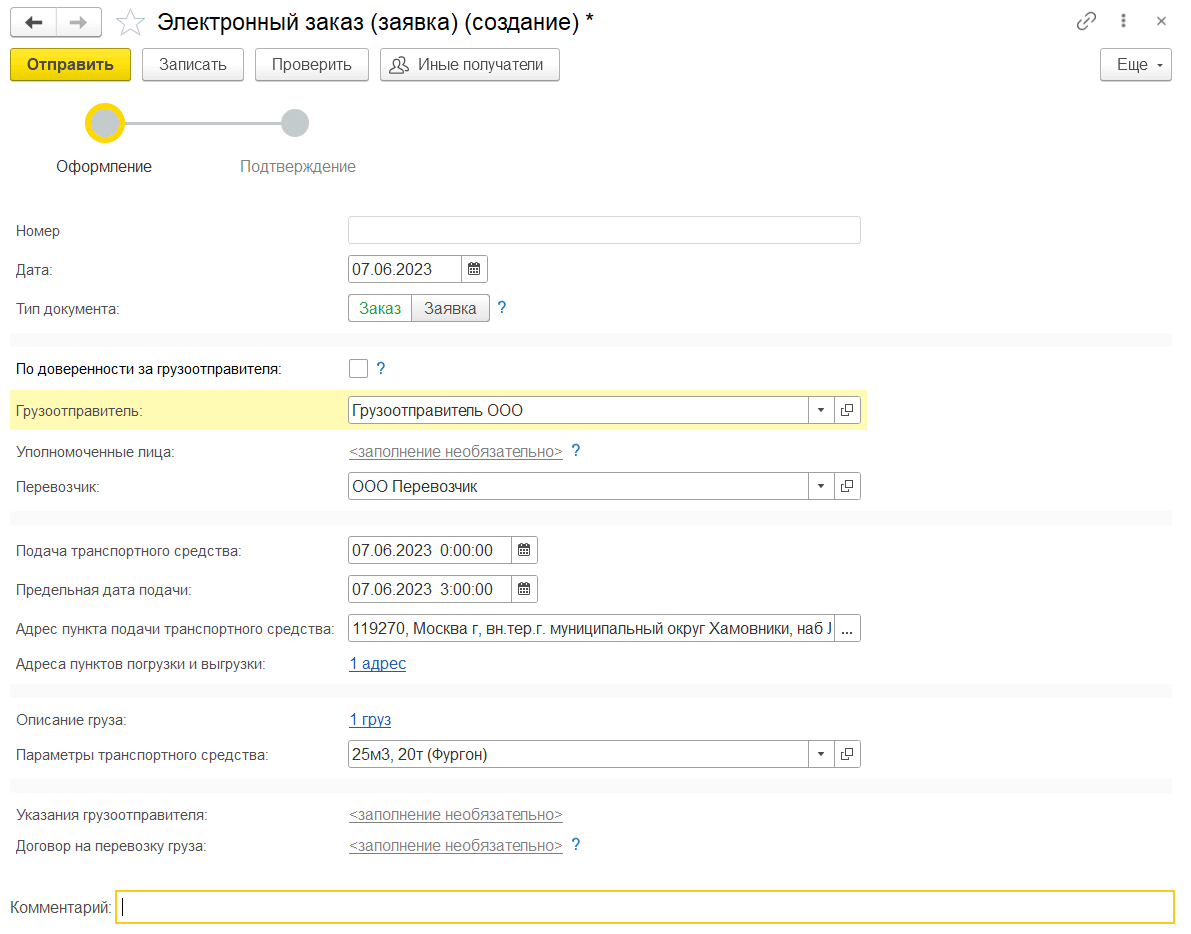This screenshot has height=934, width=1191.
Task: Expand the Перевозчик dropdown list
Action: 820,486
